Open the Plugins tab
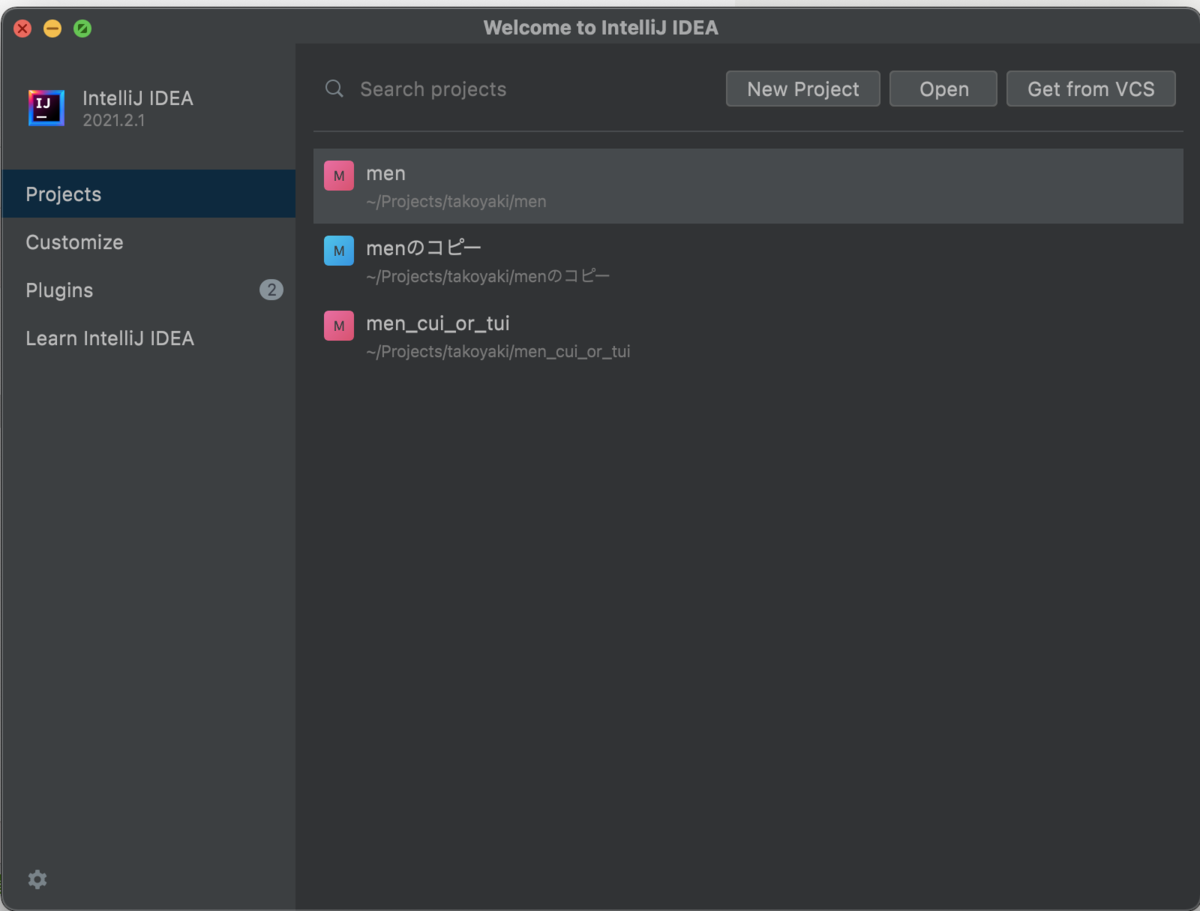Image resolution: width=1200 pixels, height=911 pixels. [x=148, y=290]
